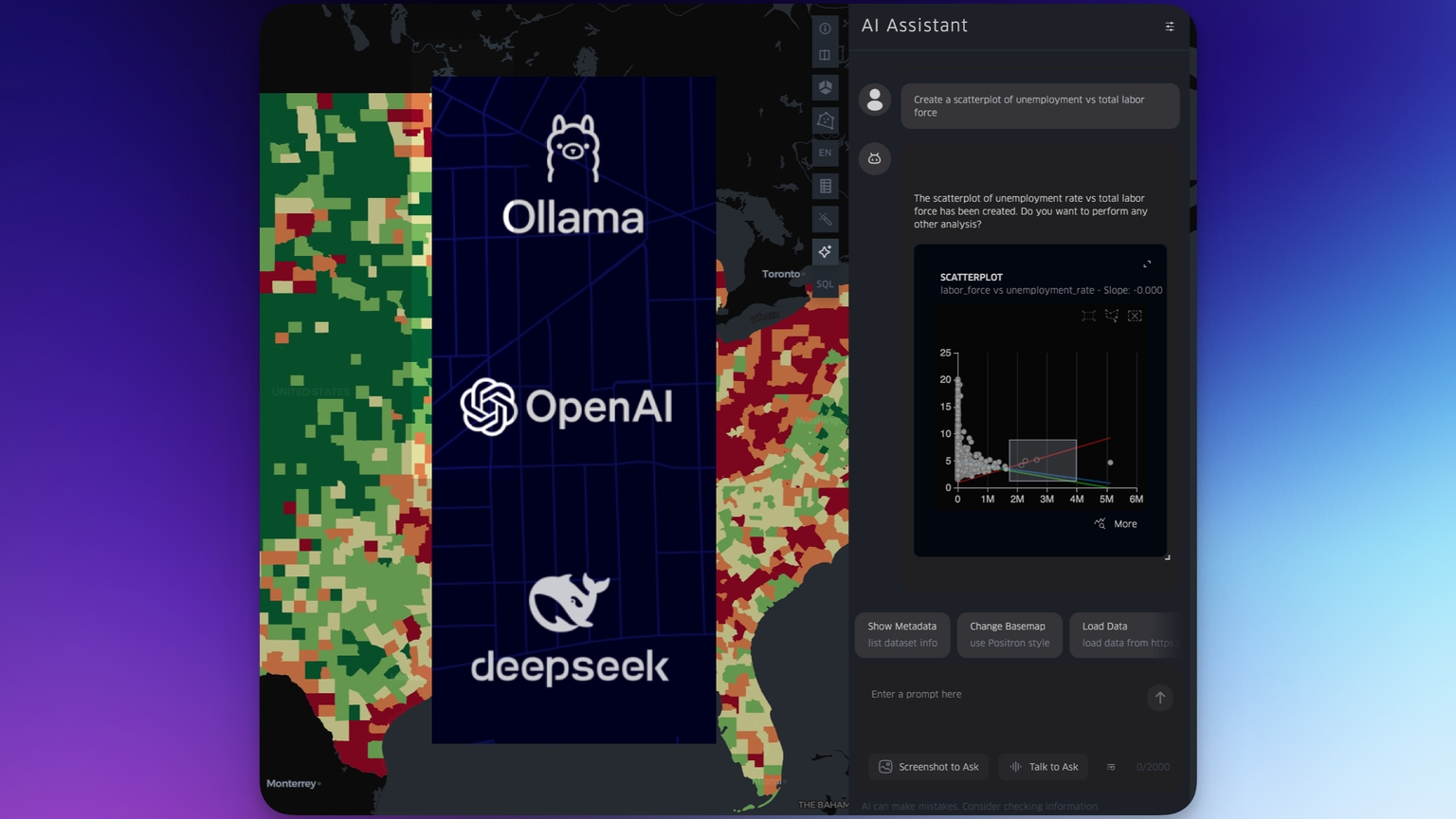The height and width of the screenshot is (819, 1456).
Task: Click the info icon in map toolbar
Action: coord(825,28)
